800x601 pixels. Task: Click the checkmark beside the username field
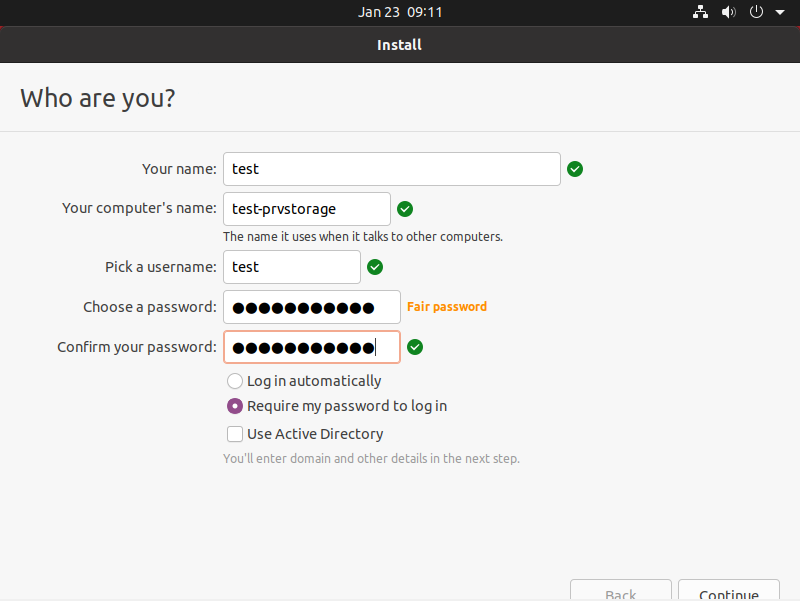pyautogui.click(x=376, y=267)
